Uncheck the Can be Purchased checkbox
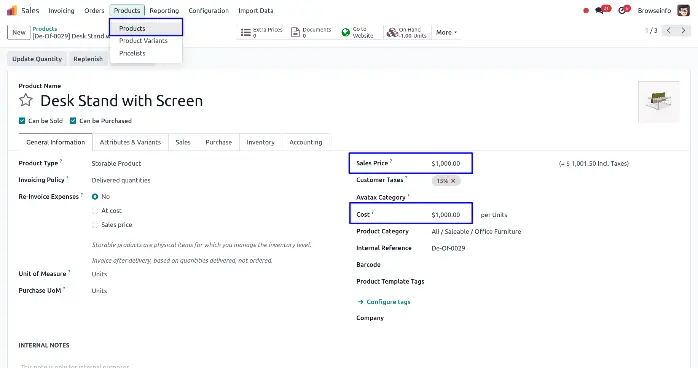698x368 pixels. (73, 121)
